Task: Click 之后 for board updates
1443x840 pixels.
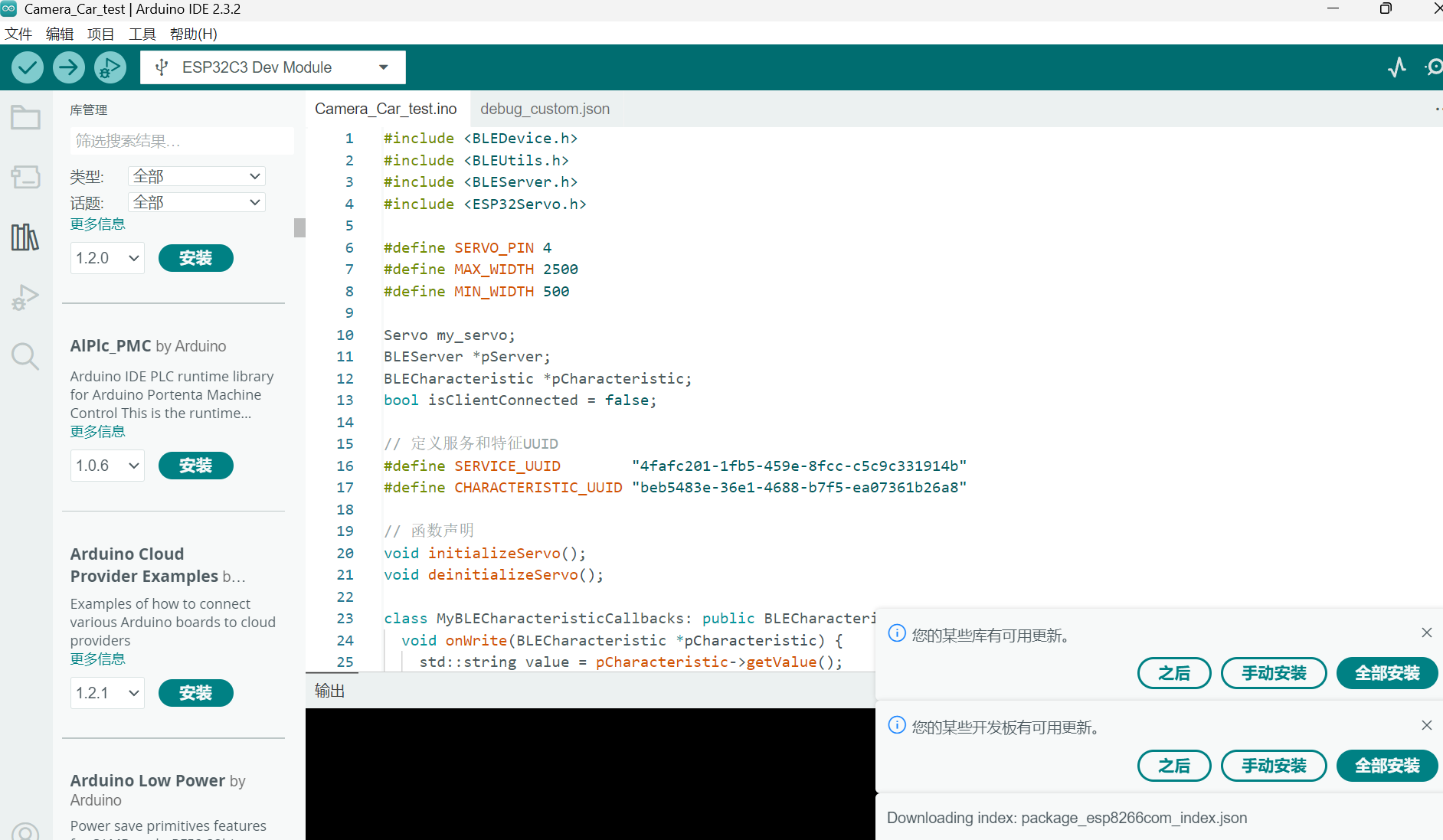Action: (x=1174, y=766)
